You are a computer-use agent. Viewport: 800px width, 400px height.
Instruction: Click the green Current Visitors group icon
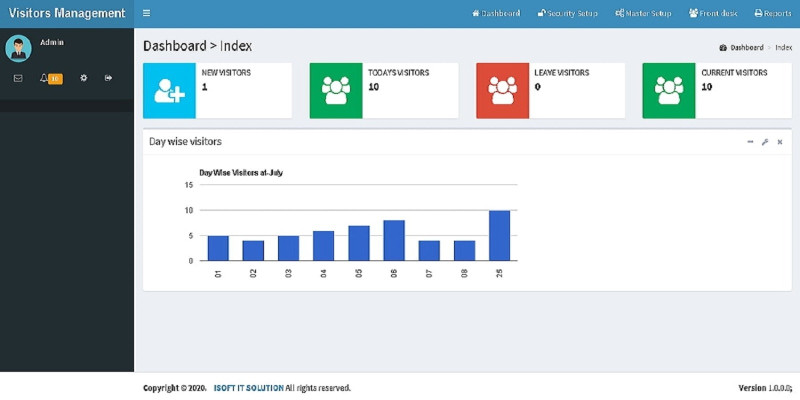point(668,91)
